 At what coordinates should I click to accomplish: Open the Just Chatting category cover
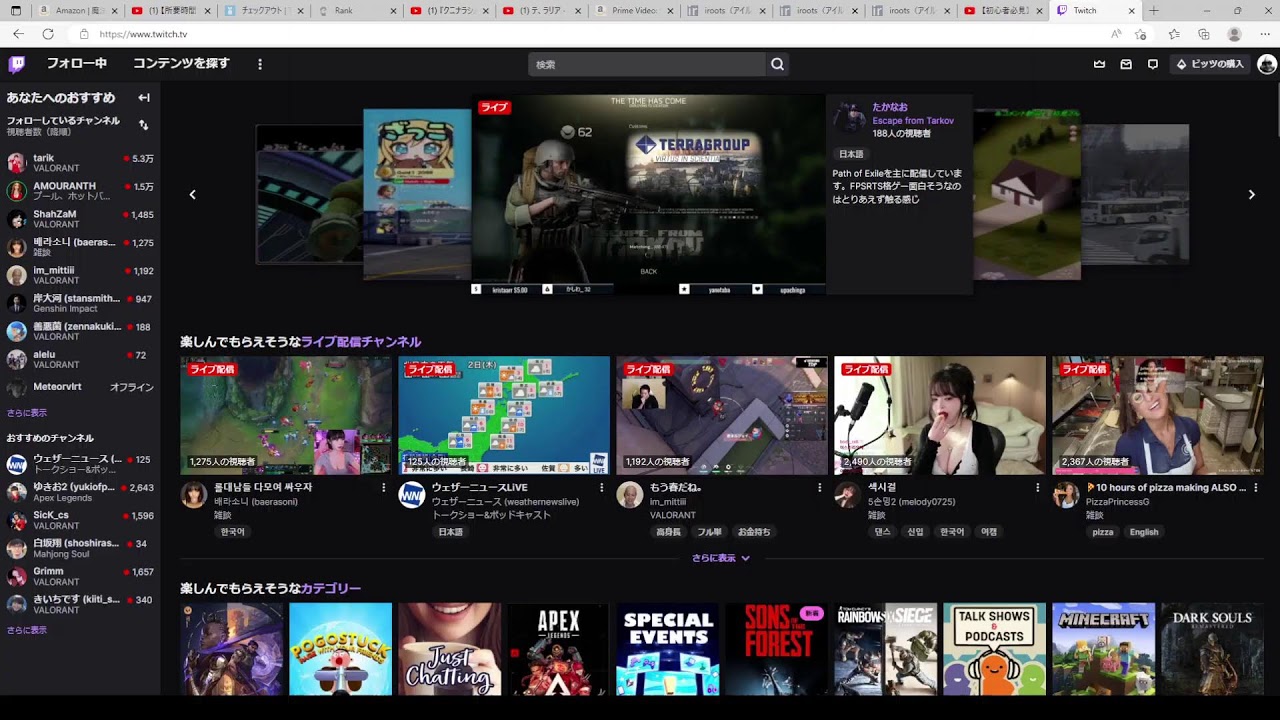tap(449, 649)
